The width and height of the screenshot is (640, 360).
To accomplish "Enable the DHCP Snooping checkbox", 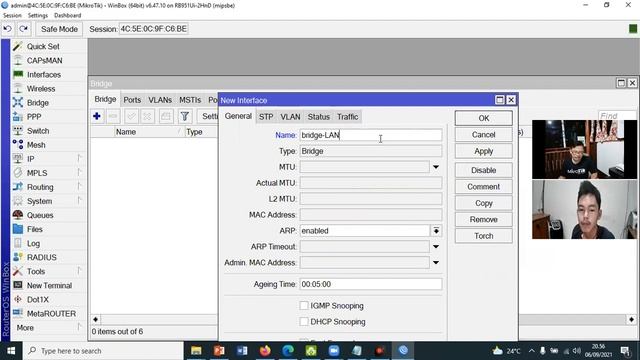I will [304, 322].
